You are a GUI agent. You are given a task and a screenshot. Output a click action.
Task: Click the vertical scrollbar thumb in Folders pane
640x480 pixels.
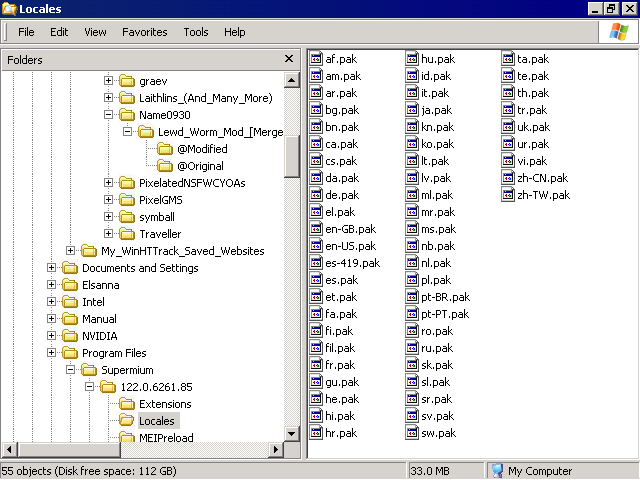point(291,157)
